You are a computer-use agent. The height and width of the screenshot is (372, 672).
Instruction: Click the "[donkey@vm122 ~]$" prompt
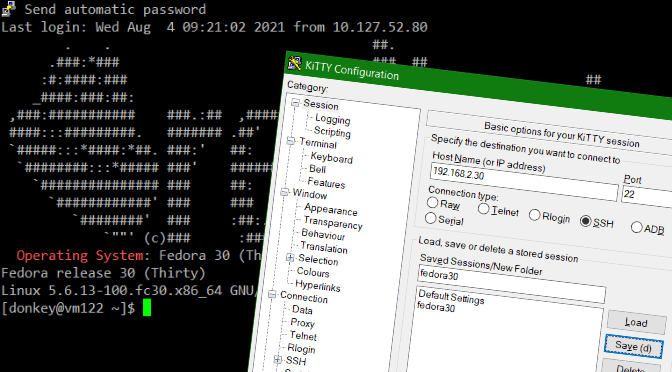coord(68,308)
